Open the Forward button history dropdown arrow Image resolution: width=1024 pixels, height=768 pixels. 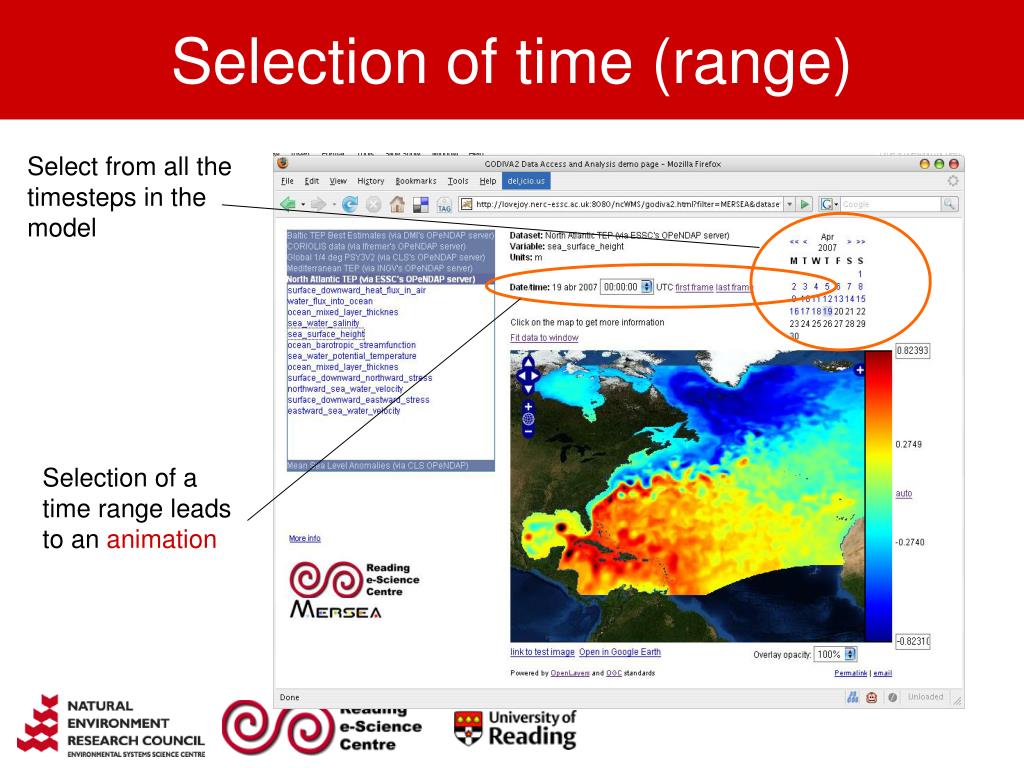[x=334, y=205]
